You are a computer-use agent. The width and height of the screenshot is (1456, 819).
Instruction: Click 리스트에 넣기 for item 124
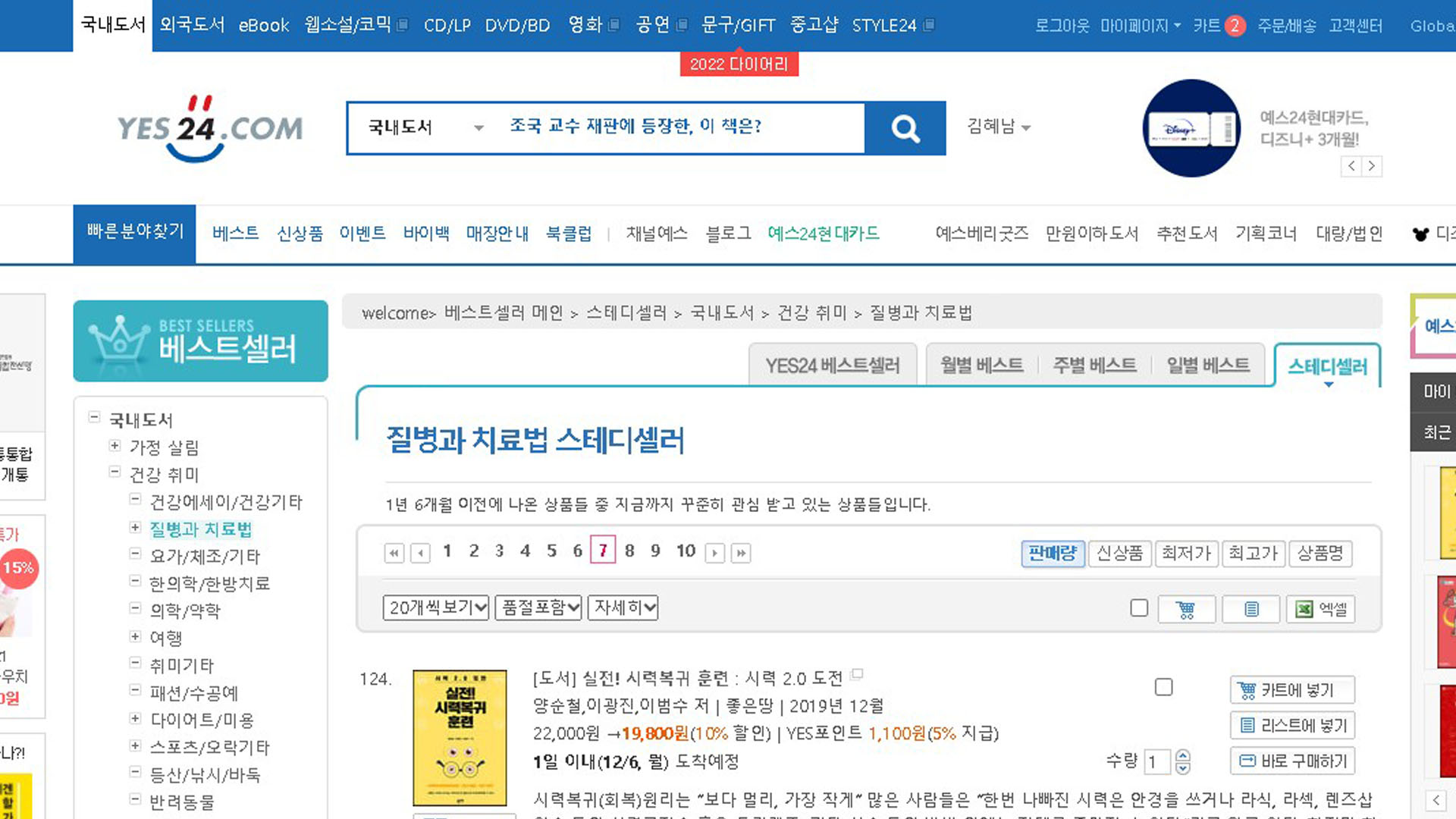[1292, 726]
